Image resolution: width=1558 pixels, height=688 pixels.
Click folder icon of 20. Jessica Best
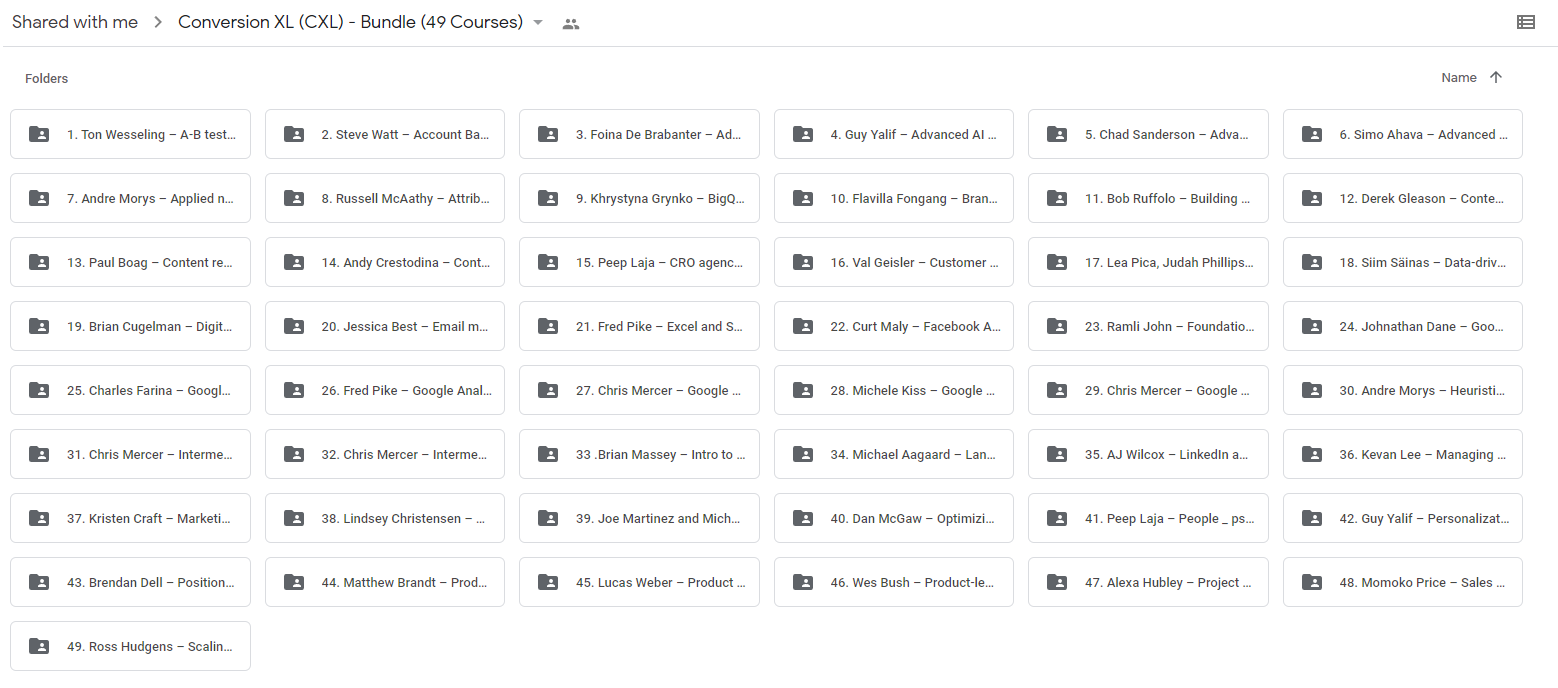click(294, 326)
